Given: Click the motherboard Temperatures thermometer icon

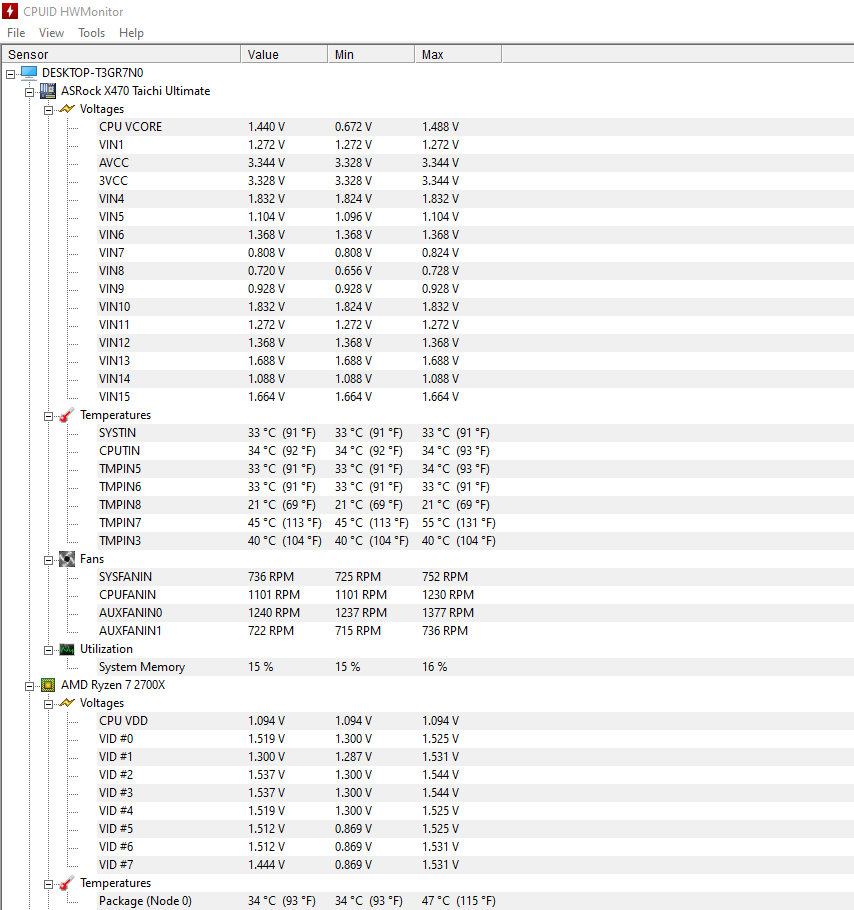Looking at the screenshot, I should pos(67,415).
